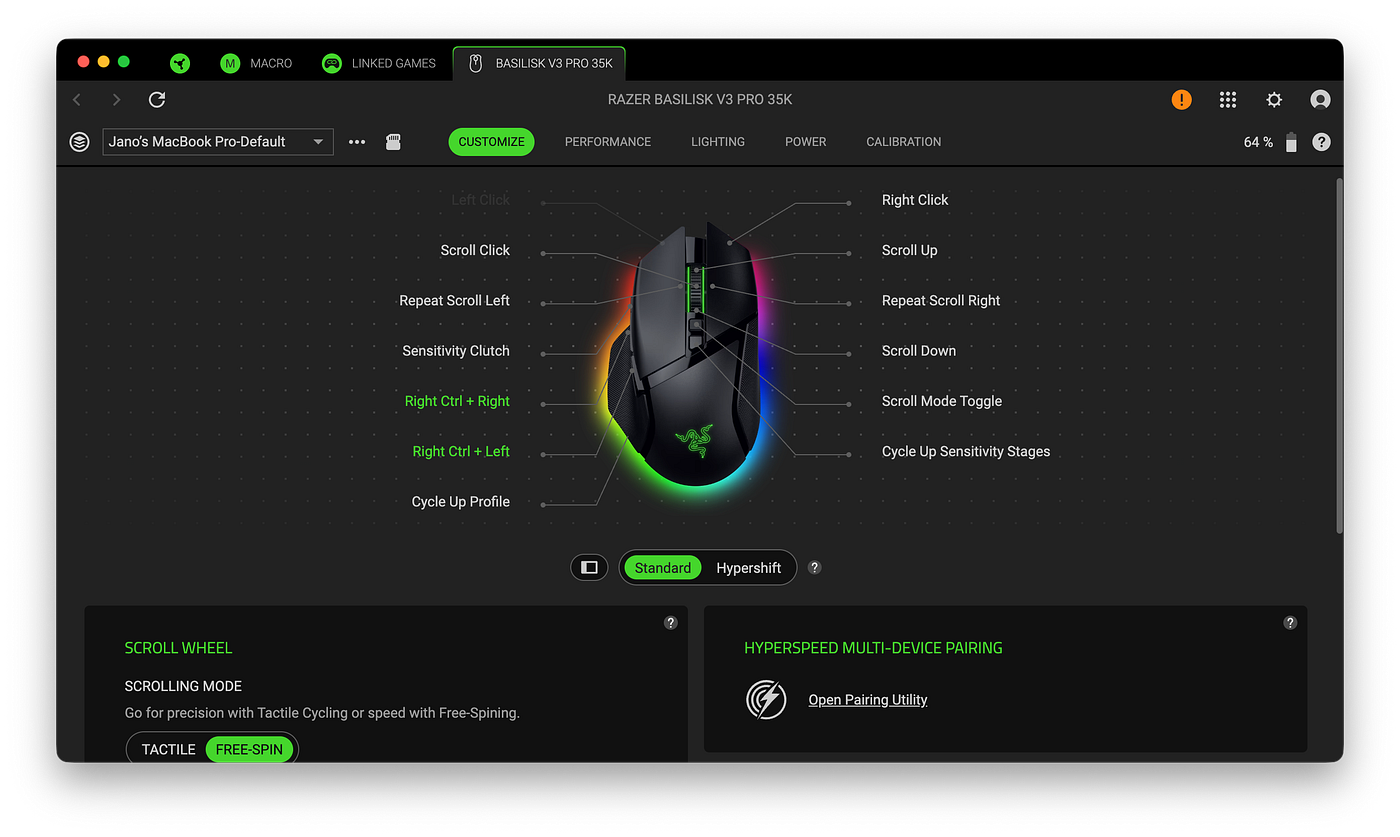Open help icon in Hyperspeed Pairing panel
Image resolution: width=1400 pixels, height=837 pixels.
click(x=1290, y=623)
